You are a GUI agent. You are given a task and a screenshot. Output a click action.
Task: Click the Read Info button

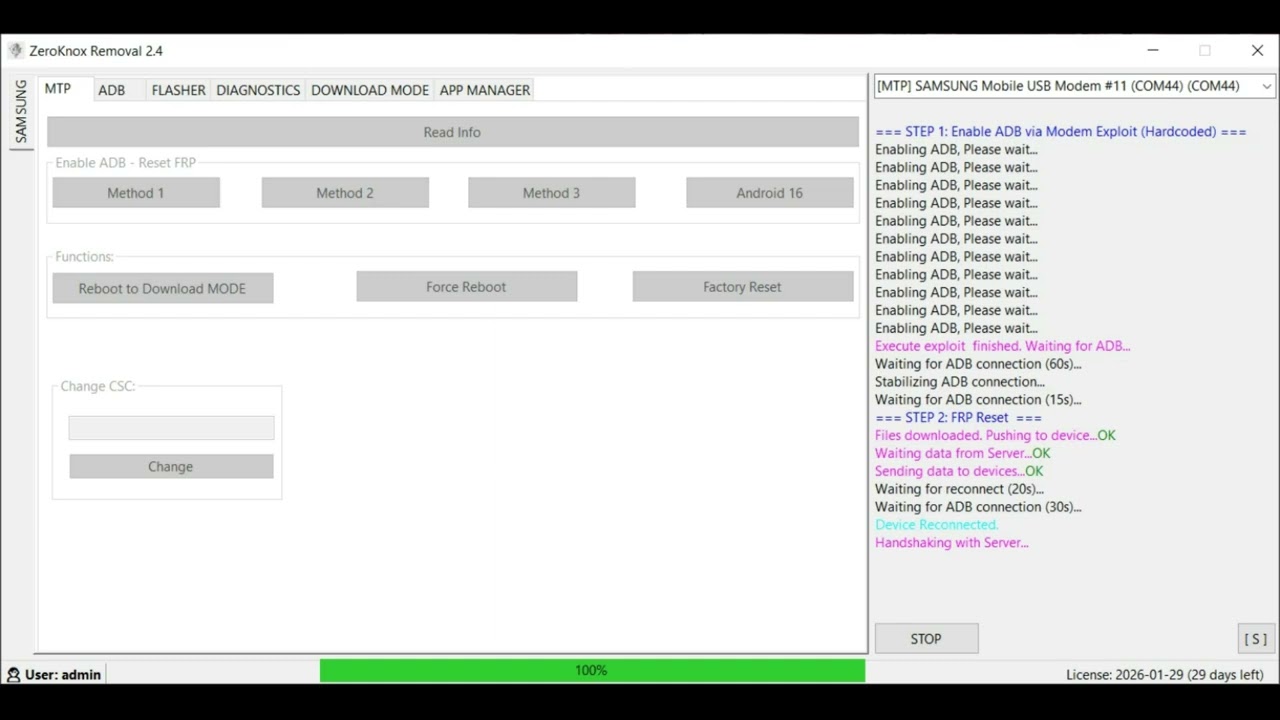click(x=452, y=132)
